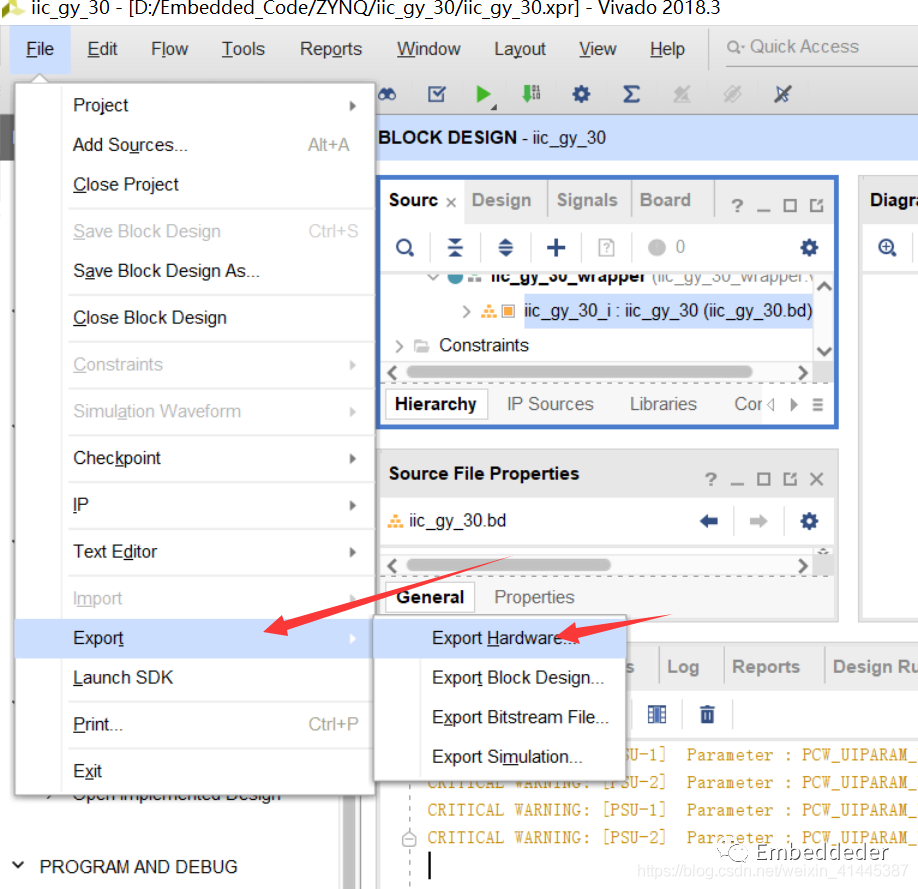
Task: Collapse all in the Sources panel
Action: [x=455, y=248]
